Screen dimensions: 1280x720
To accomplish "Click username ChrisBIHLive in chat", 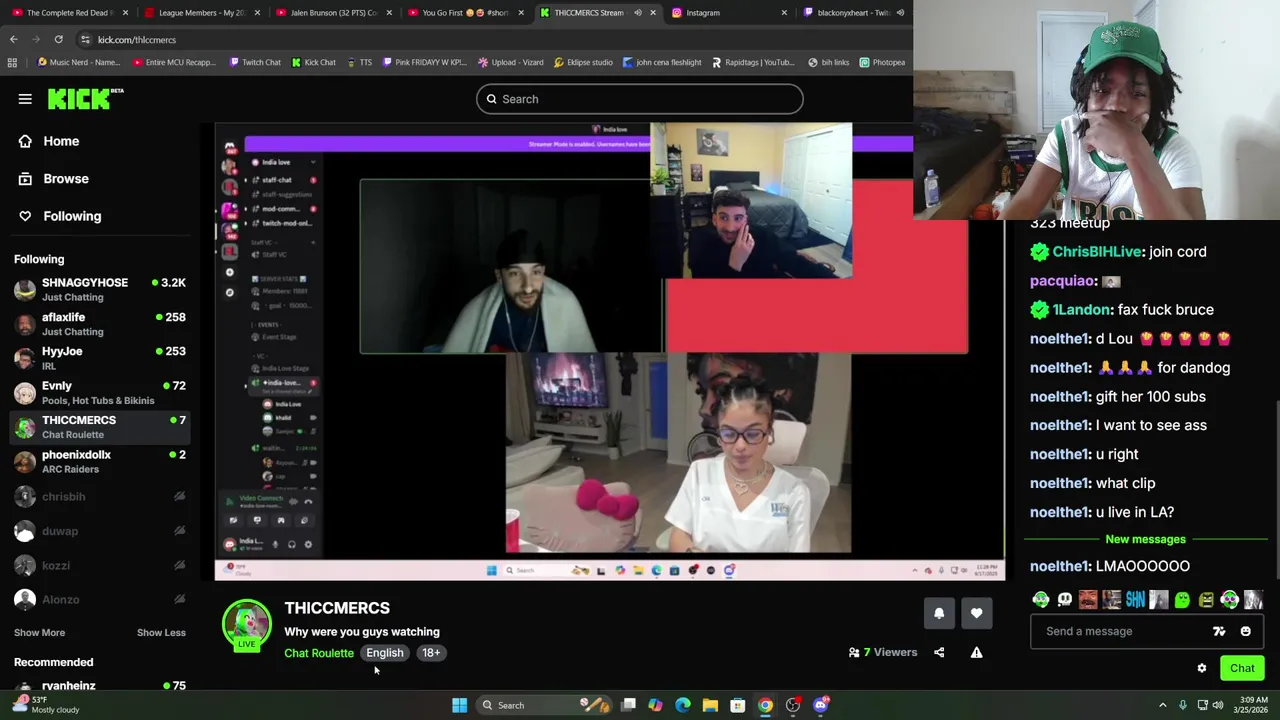I will (1096, 252).
